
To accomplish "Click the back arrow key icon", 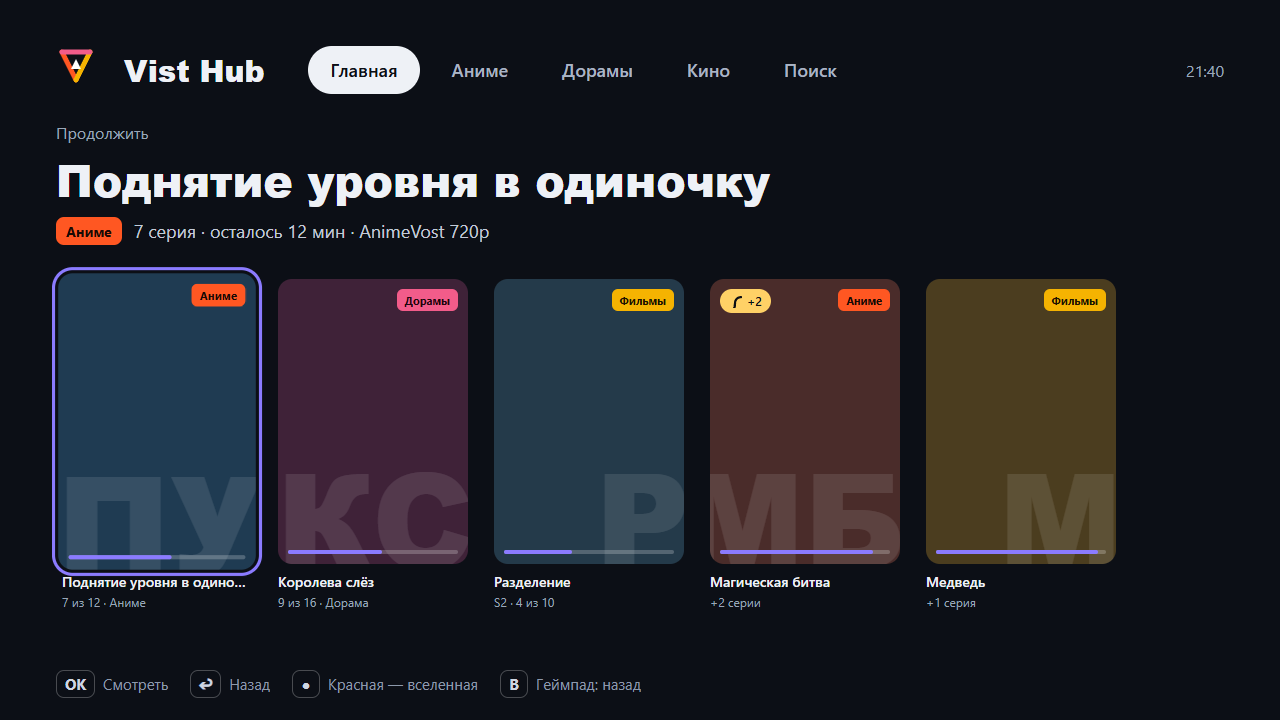I will (205, 685).
